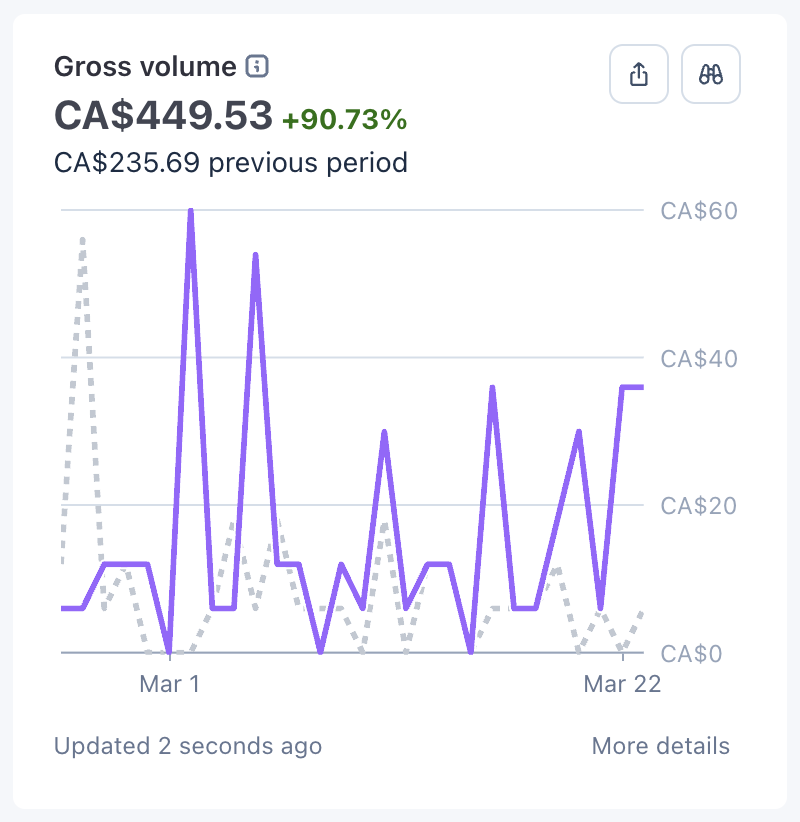This screenshot has height=822, width=800.
Task: Click the purple line start at chart left
Action: coord(63,608)
